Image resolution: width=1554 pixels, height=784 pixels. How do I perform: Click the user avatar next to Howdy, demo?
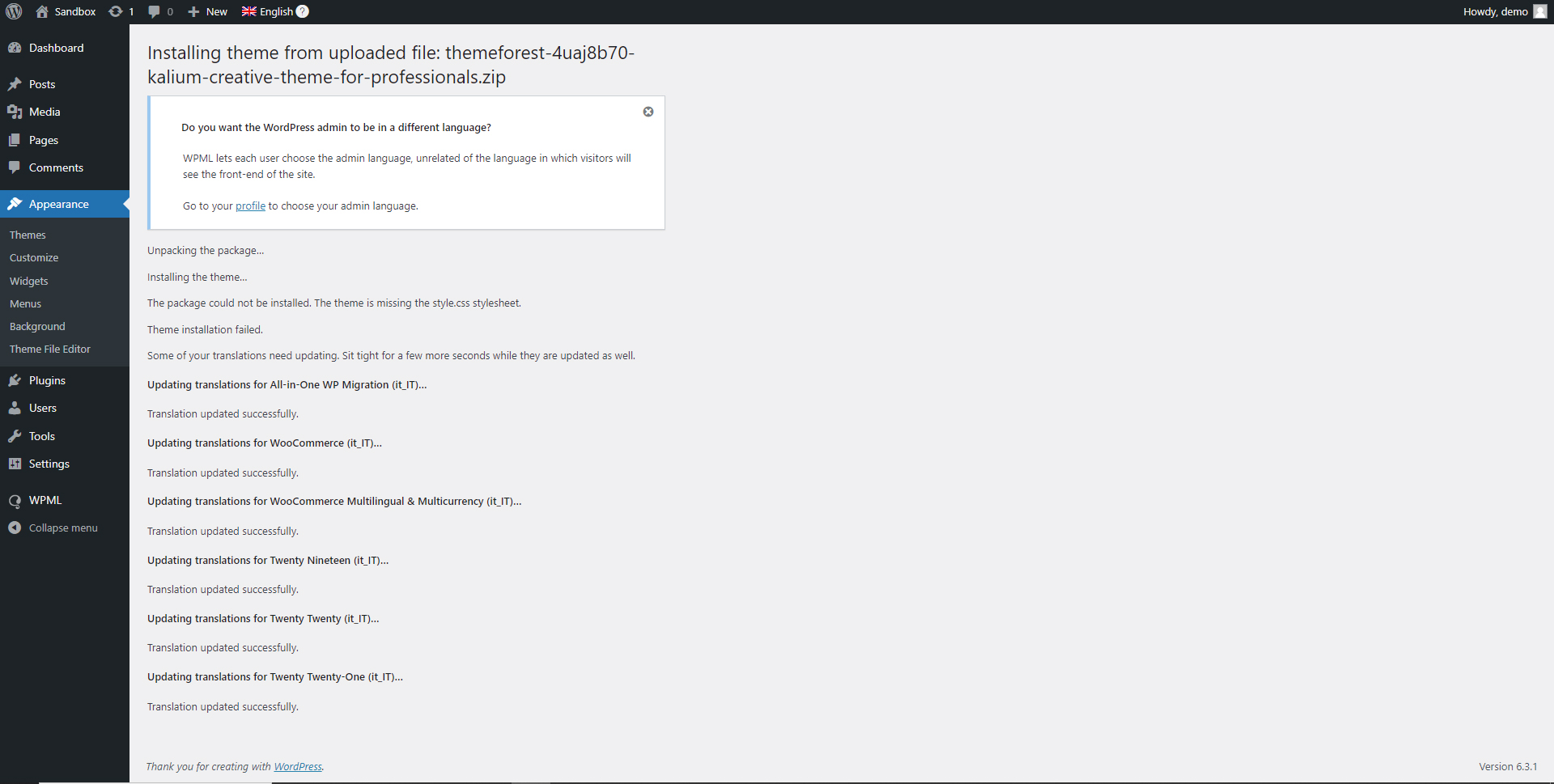[1539, 11]
